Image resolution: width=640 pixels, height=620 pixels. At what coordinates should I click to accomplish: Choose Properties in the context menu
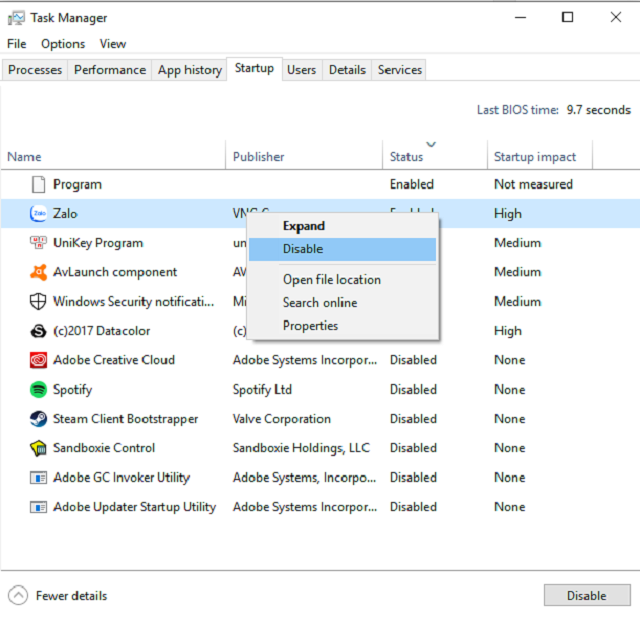(342, 326)
